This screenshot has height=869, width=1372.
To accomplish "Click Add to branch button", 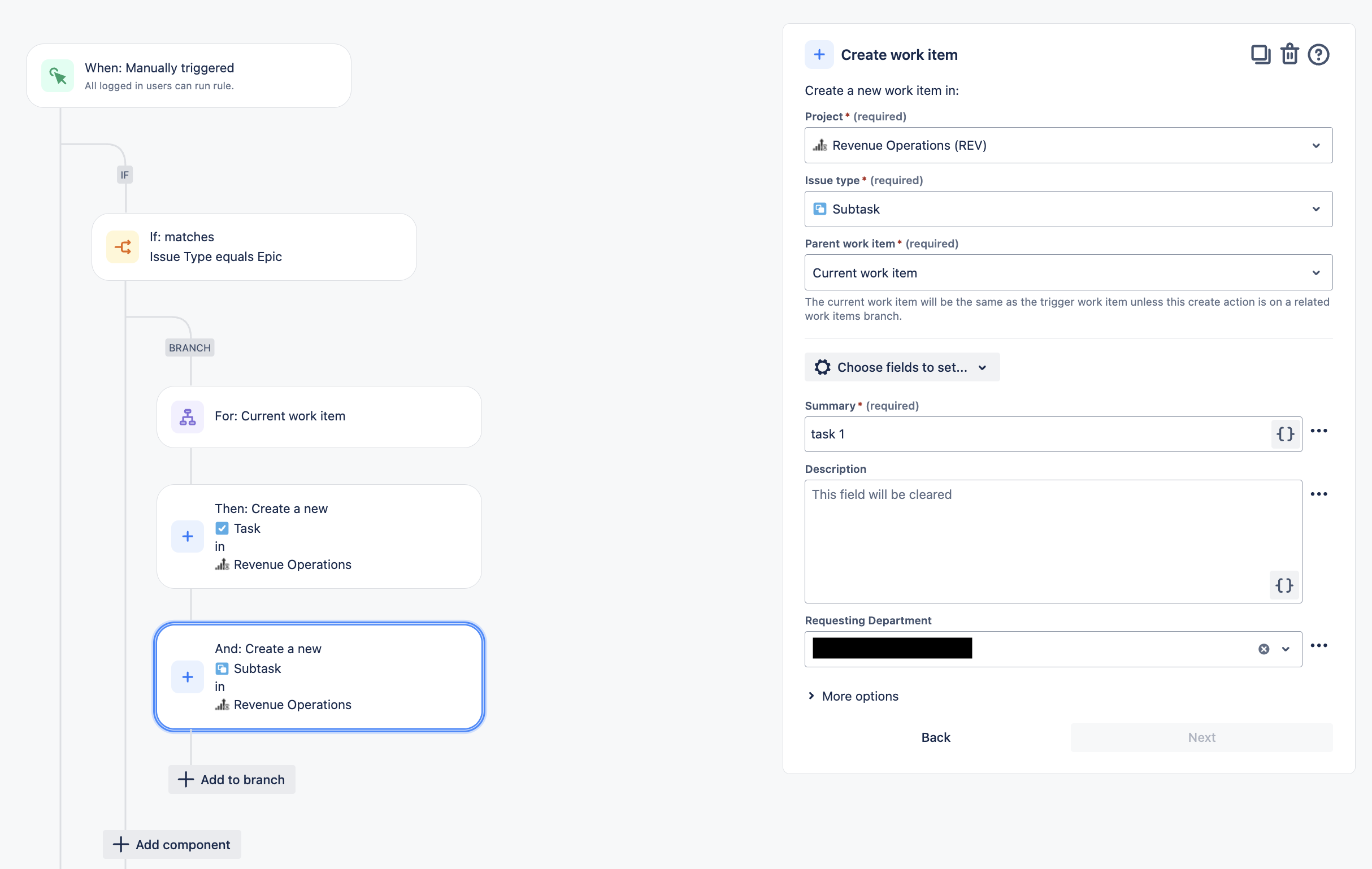I will point(232,780).
